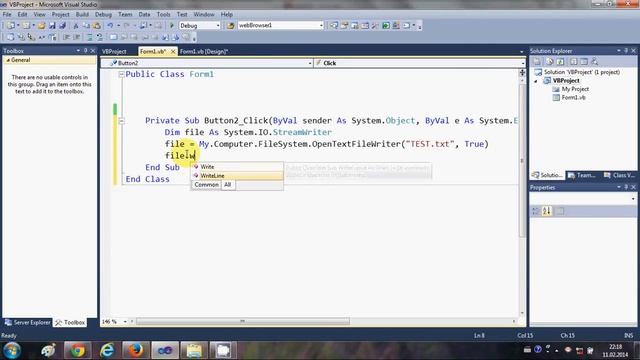This screenshot has width=640, height=360.
Task: Click the Uncomment lines icon in text toolbar
Action: pos(100,37)
